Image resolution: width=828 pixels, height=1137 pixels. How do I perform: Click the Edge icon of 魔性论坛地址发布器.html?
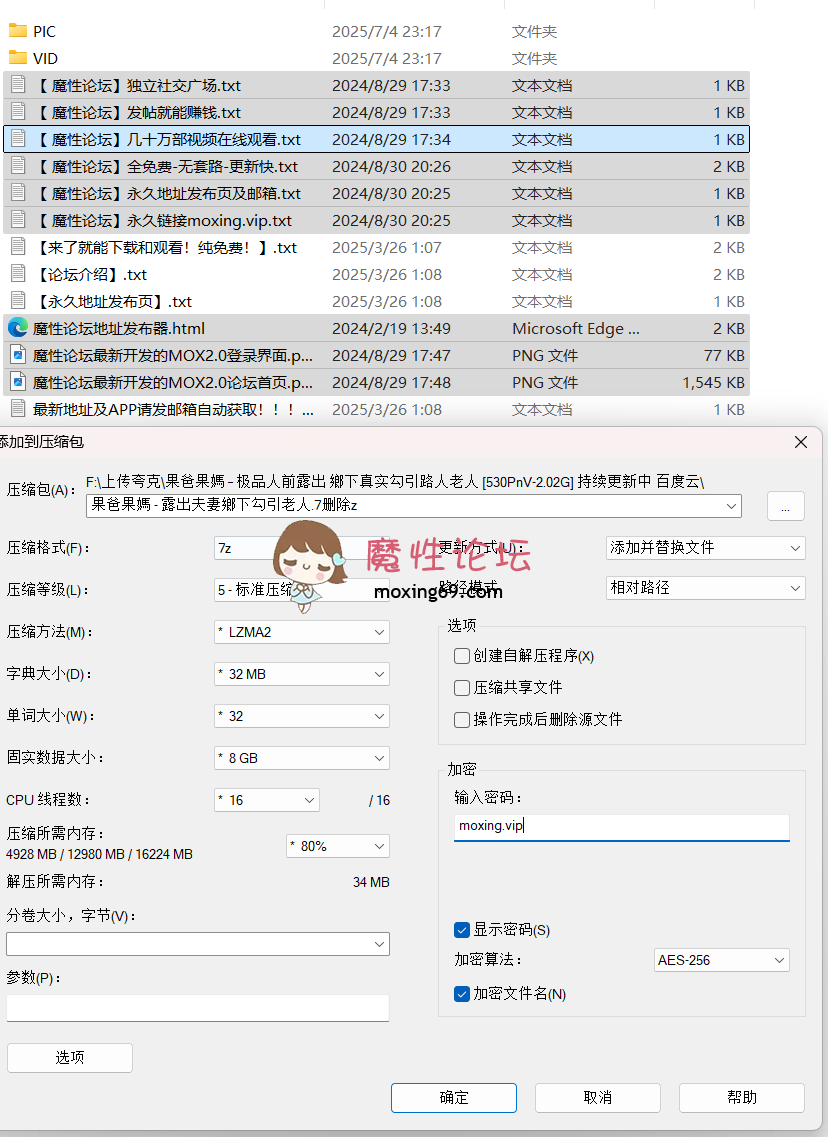coord(18,328)
